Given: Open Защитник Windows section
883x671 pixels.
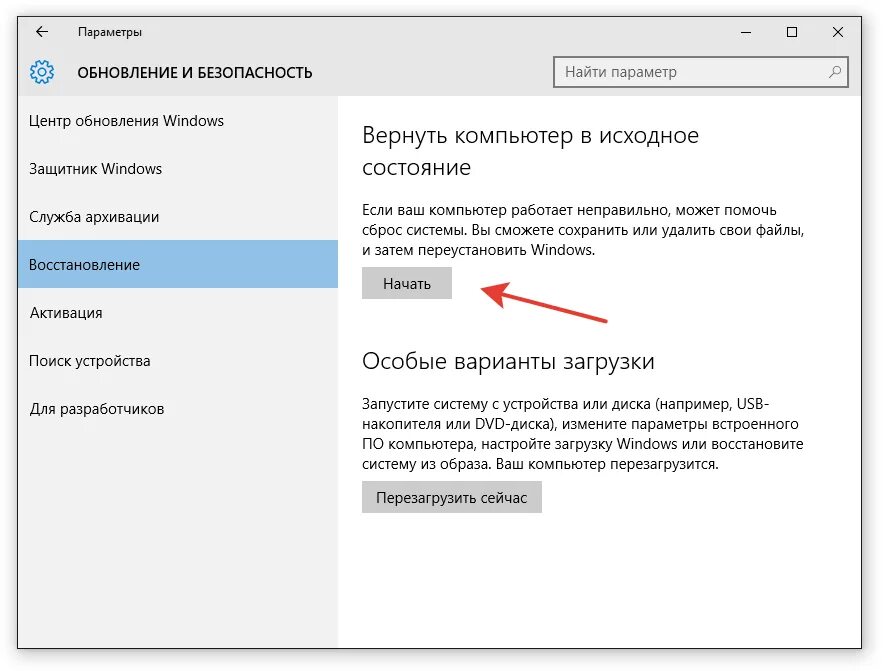Looking at the screenshot, I should (177, 168).
